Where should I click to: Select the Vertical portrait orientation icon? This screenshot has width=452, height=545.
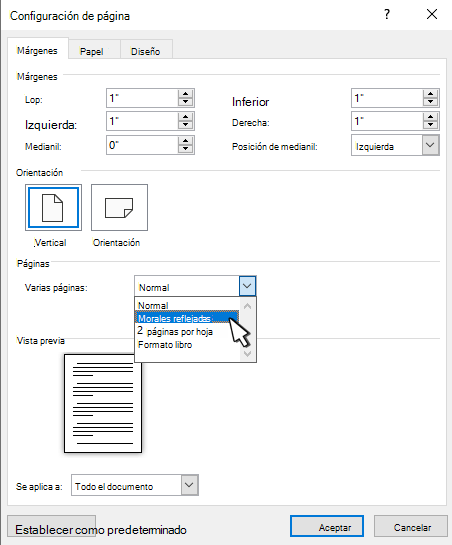[x=54, y=208]
